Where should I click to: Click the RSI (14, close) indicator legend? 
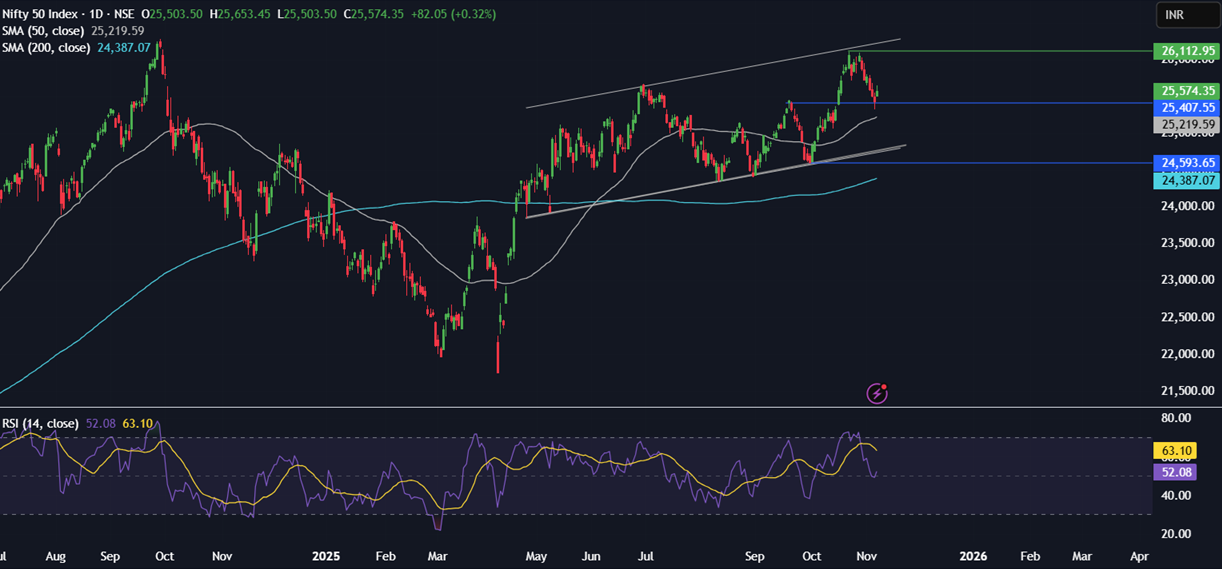[x=41, y=424]
